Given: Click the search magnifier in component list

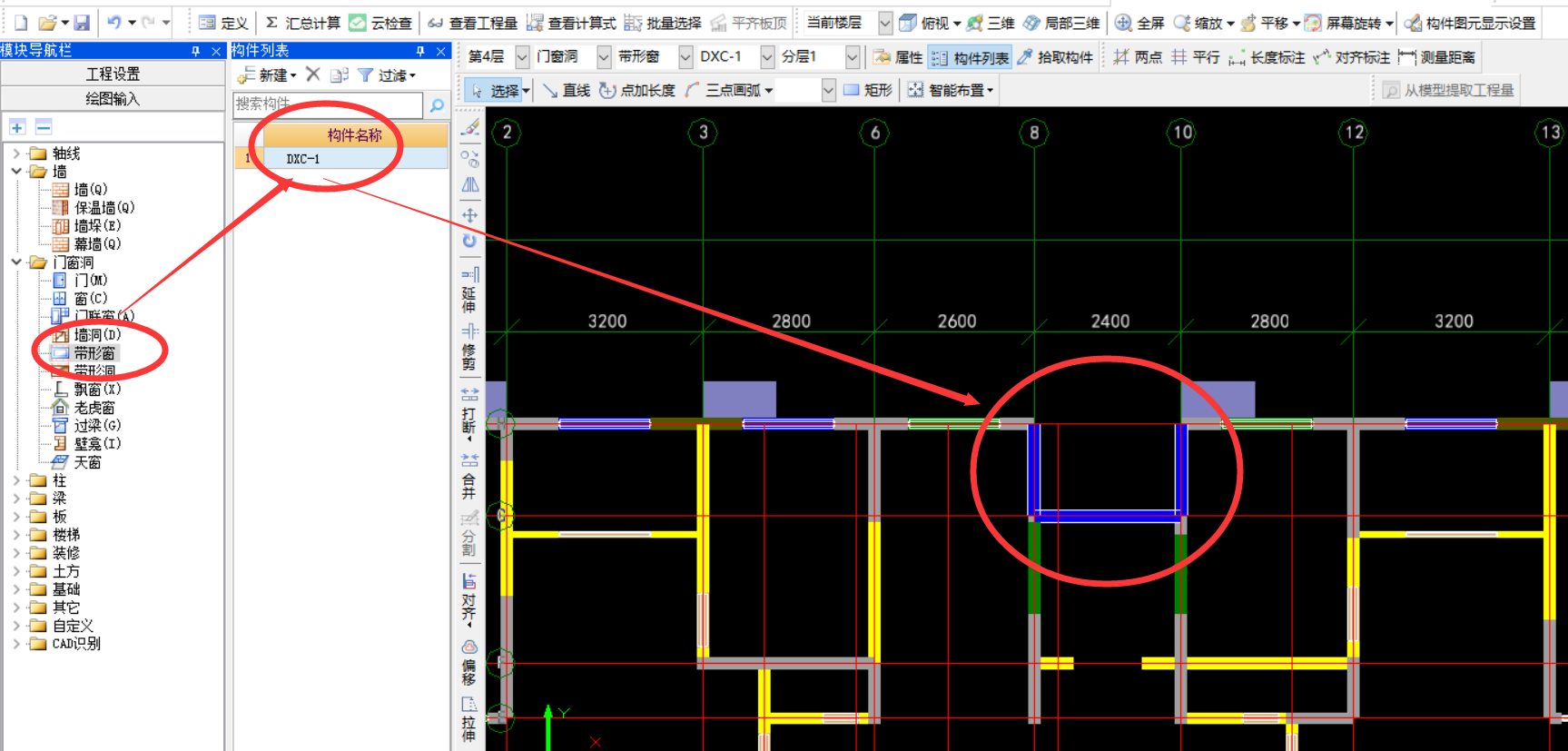Looking at the screenshot, I should click(437, 105).
